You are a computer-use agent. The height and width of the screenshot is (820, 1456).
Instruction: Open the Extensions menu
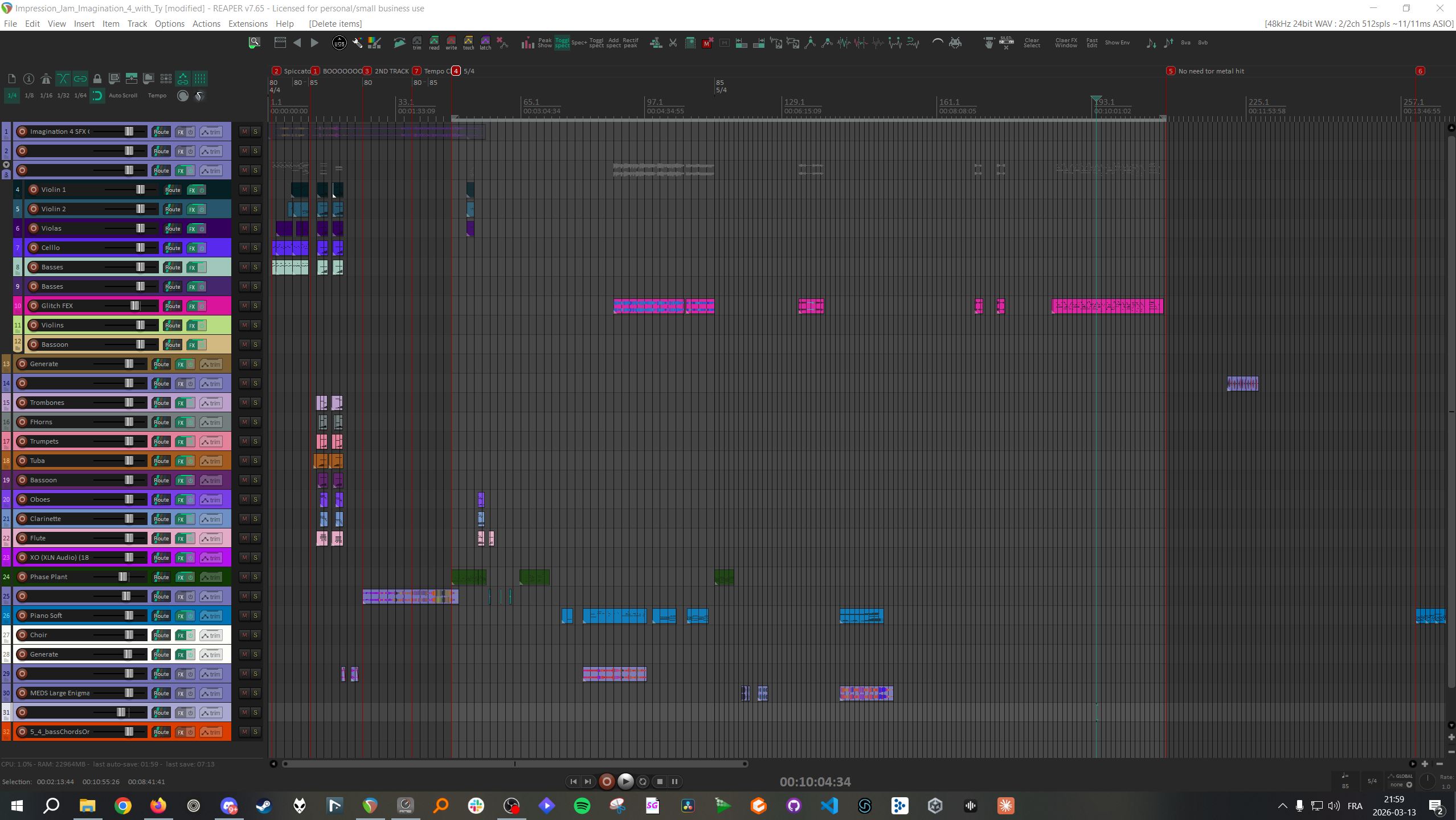point(247,23)
